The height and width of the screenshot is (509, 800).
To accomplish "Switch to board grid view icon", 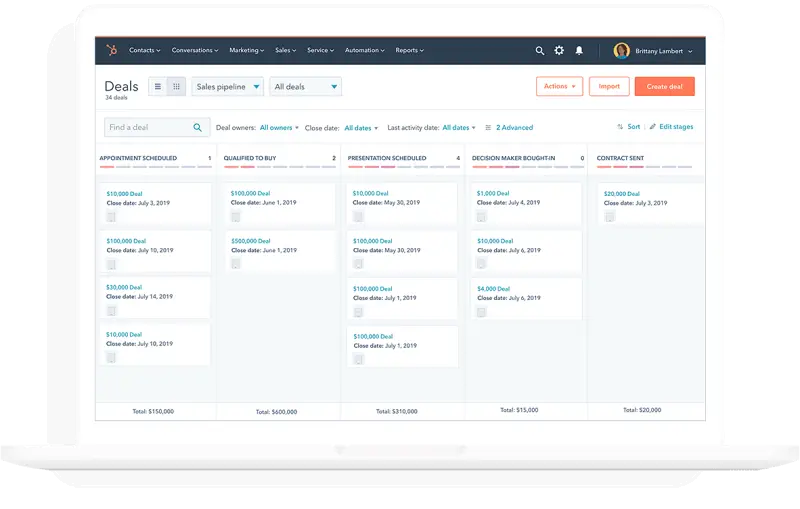I will 176,87.
